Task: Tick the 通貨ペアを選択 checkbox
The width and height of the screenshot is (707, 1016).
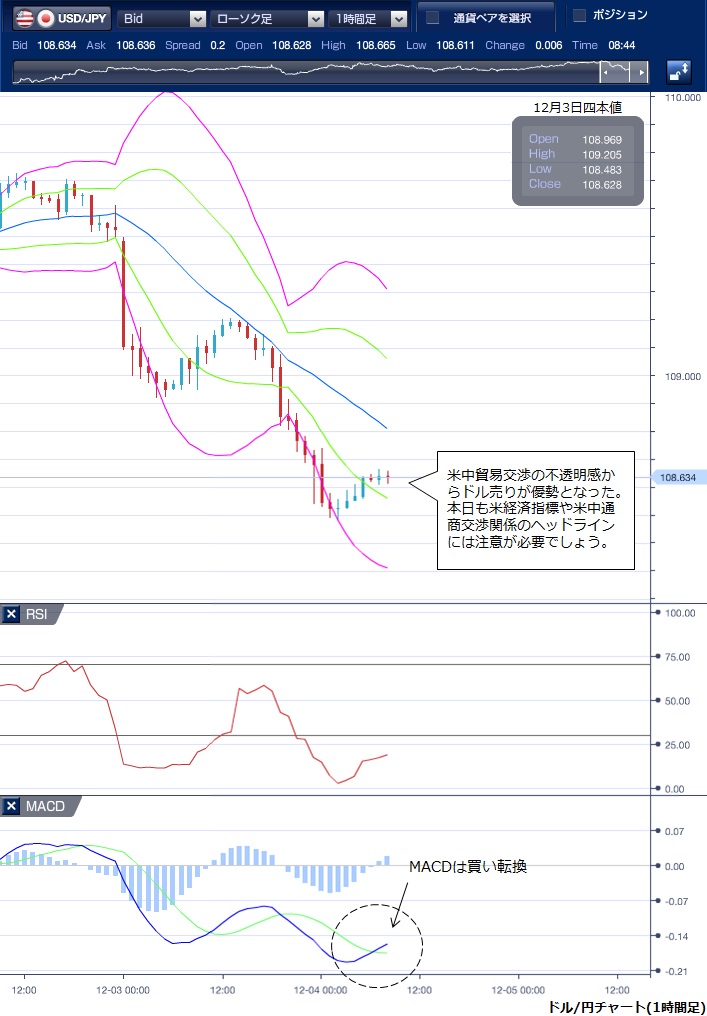Action: [433, 18]
